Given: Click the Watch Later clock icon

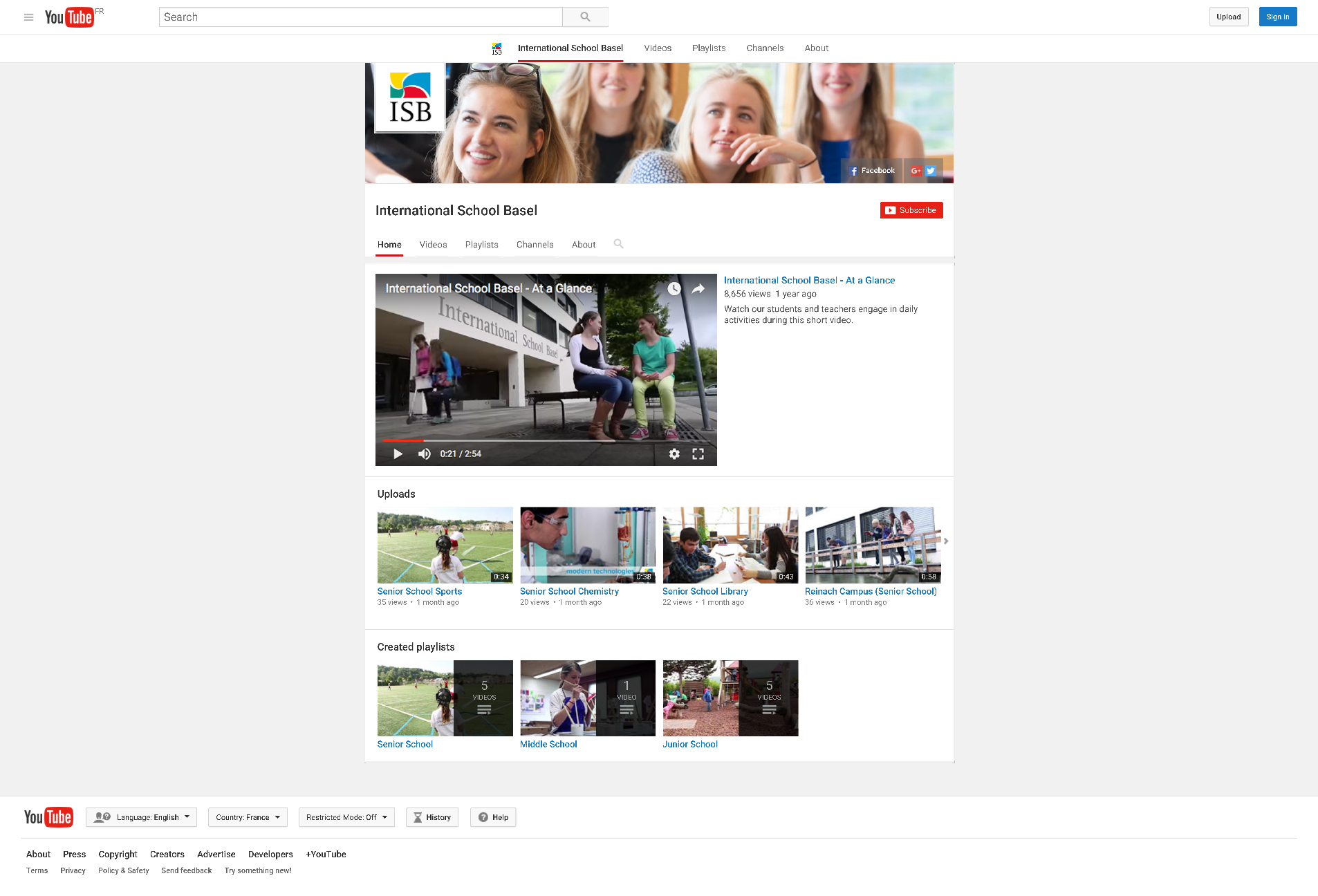Looking at the screenshot, I should [674, 289].
